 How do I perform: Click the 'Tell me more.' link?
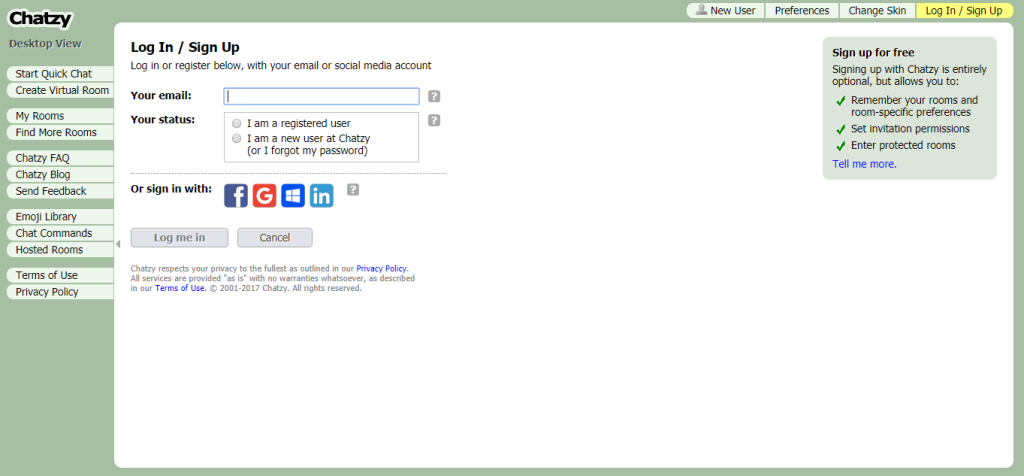click(864, 164)
